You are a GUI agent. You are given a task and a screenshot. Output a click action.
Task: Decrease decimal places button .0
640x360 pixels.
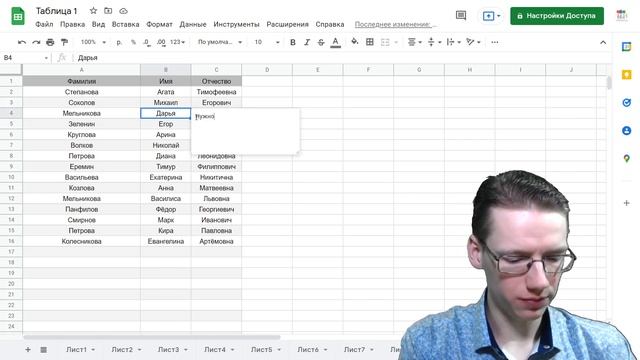pos(147,42)
